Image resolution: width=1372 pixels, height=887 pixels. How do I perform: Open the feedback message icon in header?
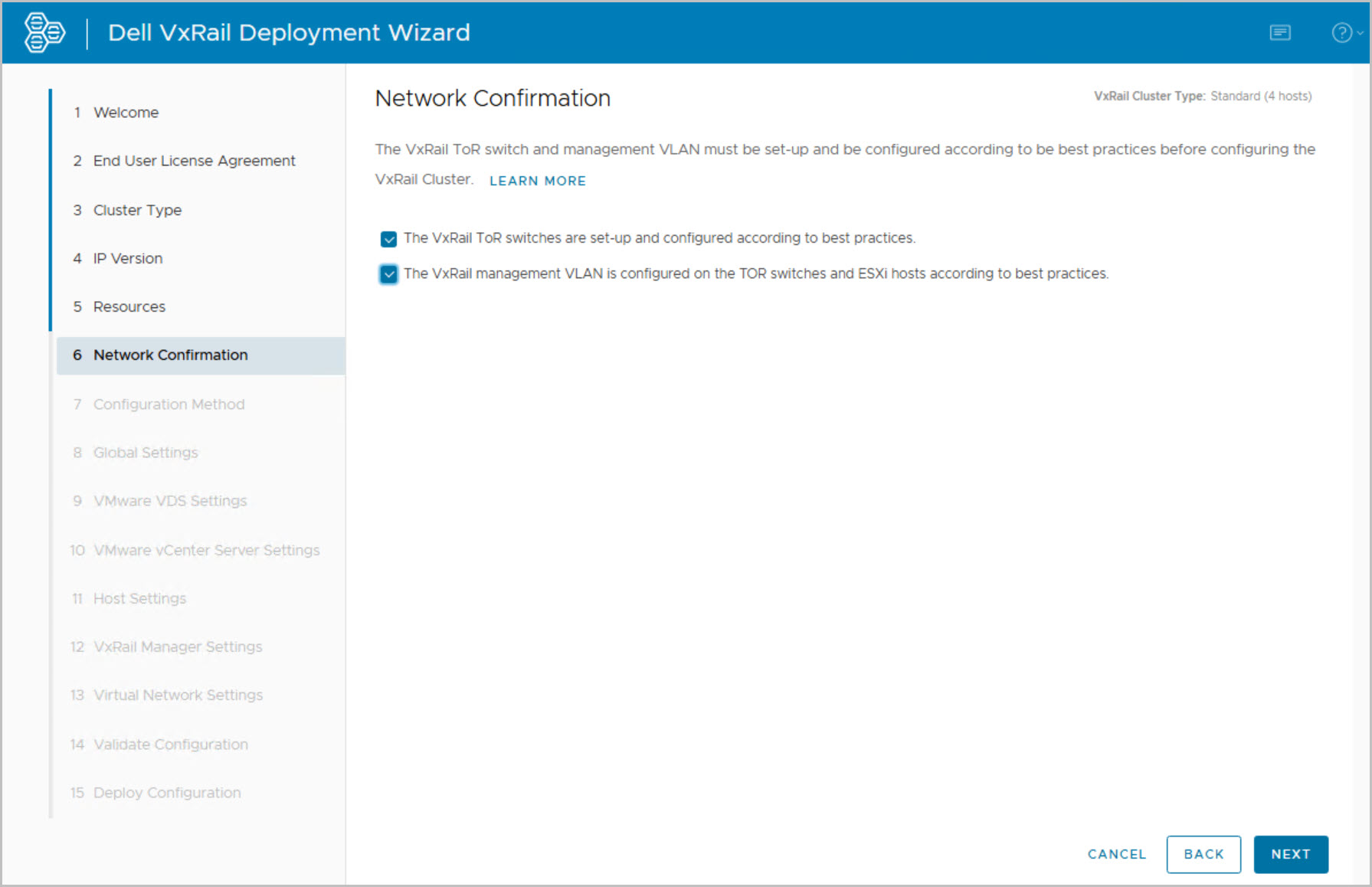(1279, 32)
